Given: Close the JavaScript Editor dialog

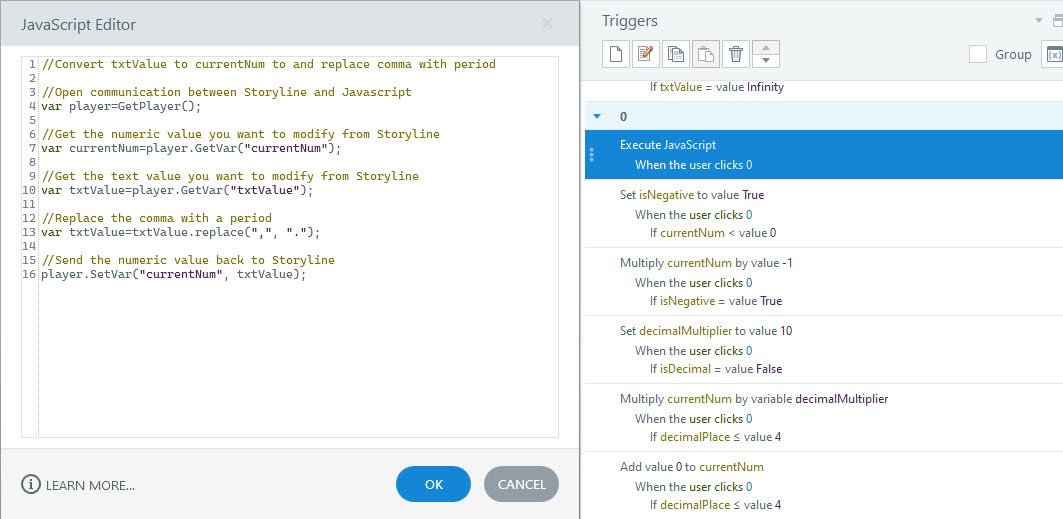Looking at the screenshot, I should point(547,24).
